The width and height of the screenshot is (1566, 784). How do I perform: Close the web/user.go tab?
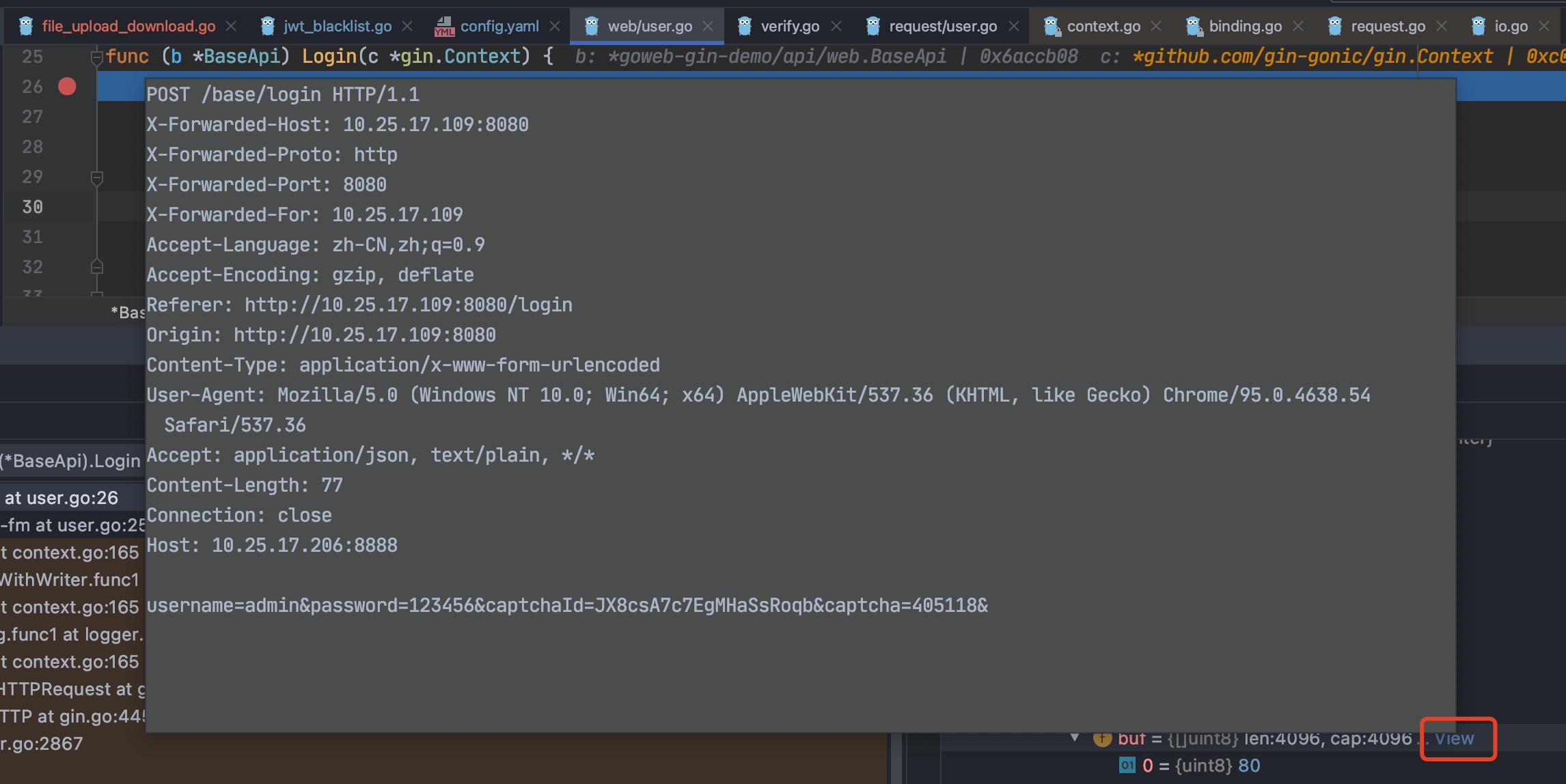(x=709, y=27)
